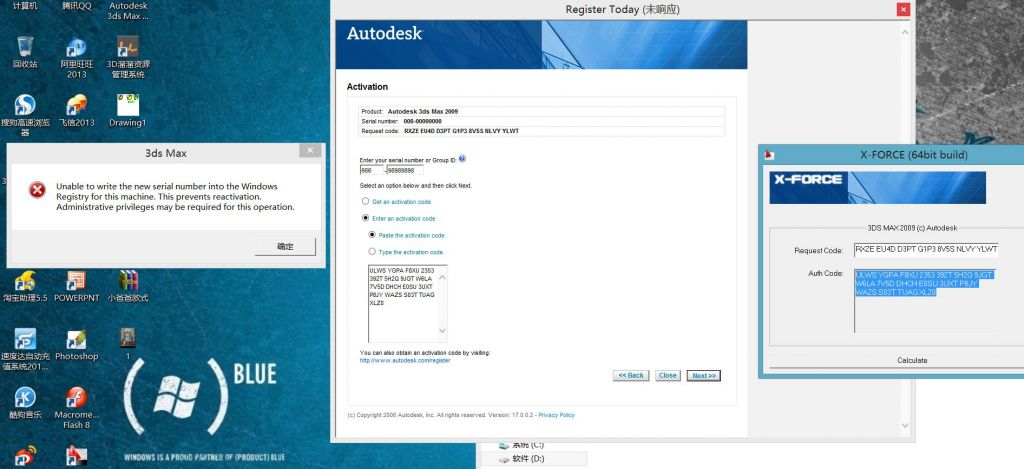Close the 3ds Max error dialog
1024x469 pixels.
coord(310,150)
